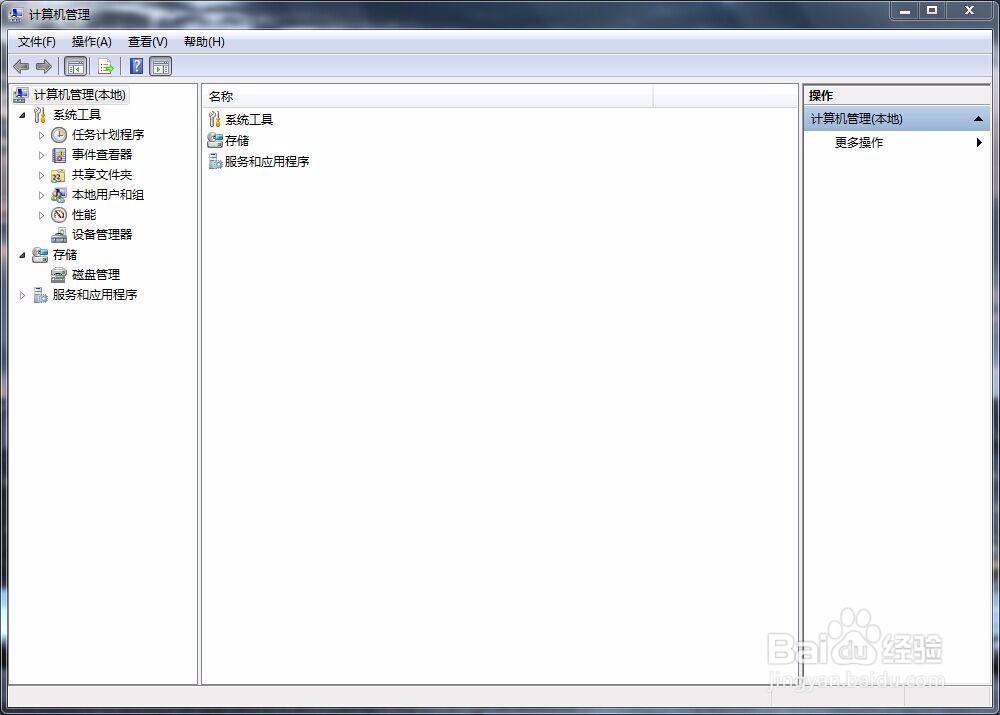Toggle the show/hide action pane icon
The image size is (1000, 715).
point(161,66)
